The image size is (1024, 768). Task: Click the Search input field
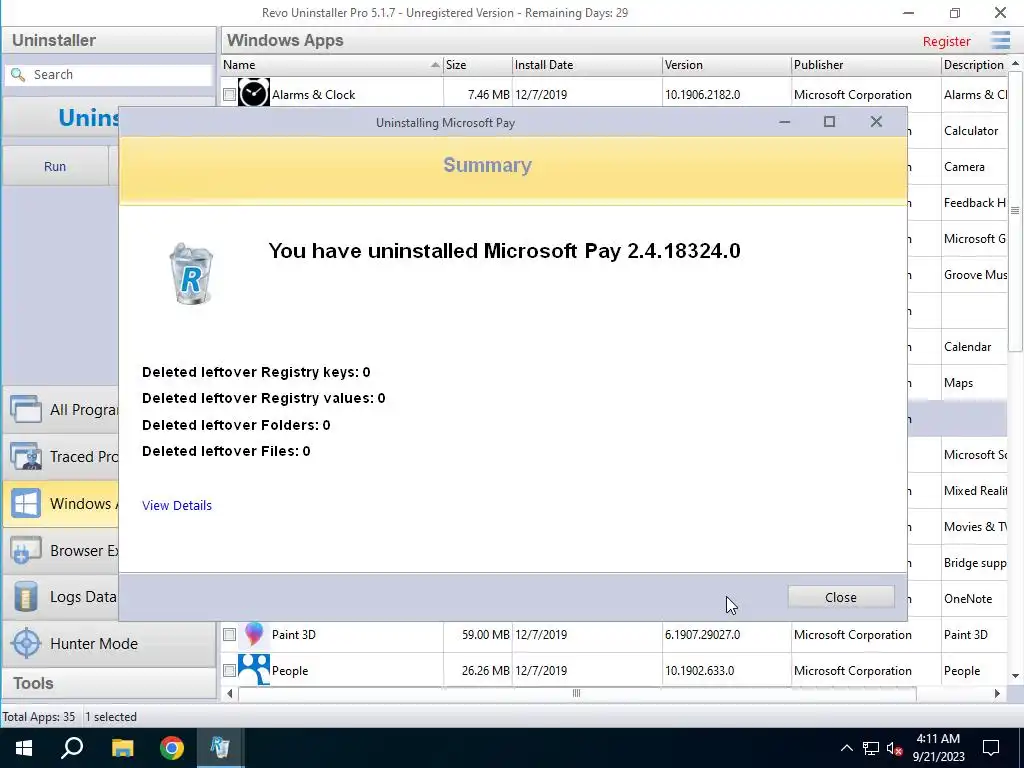(x=108, y=74)
